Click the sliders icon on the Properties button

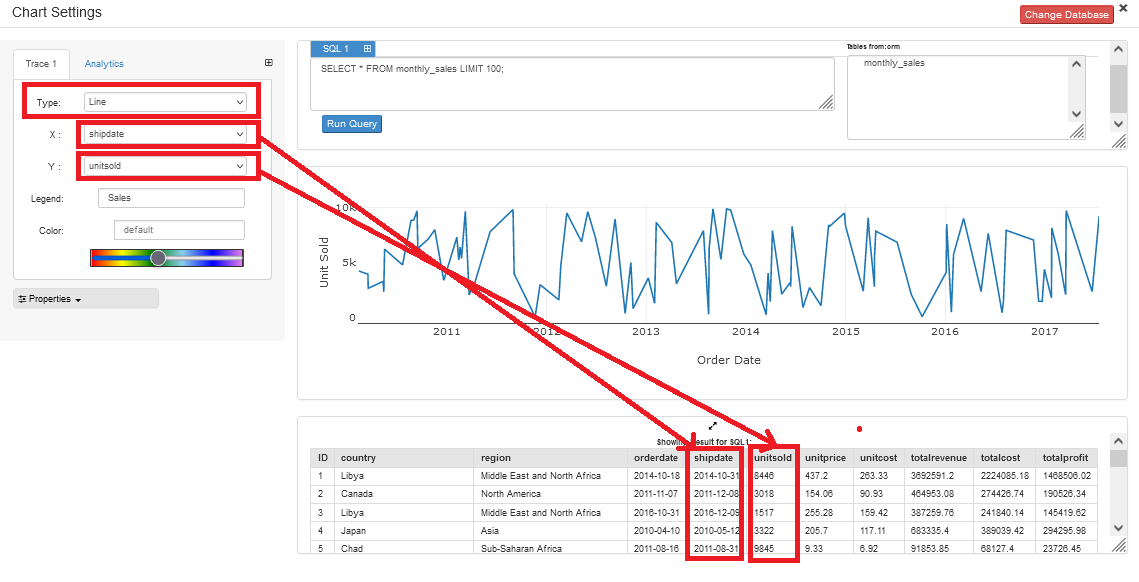point(23,298)
